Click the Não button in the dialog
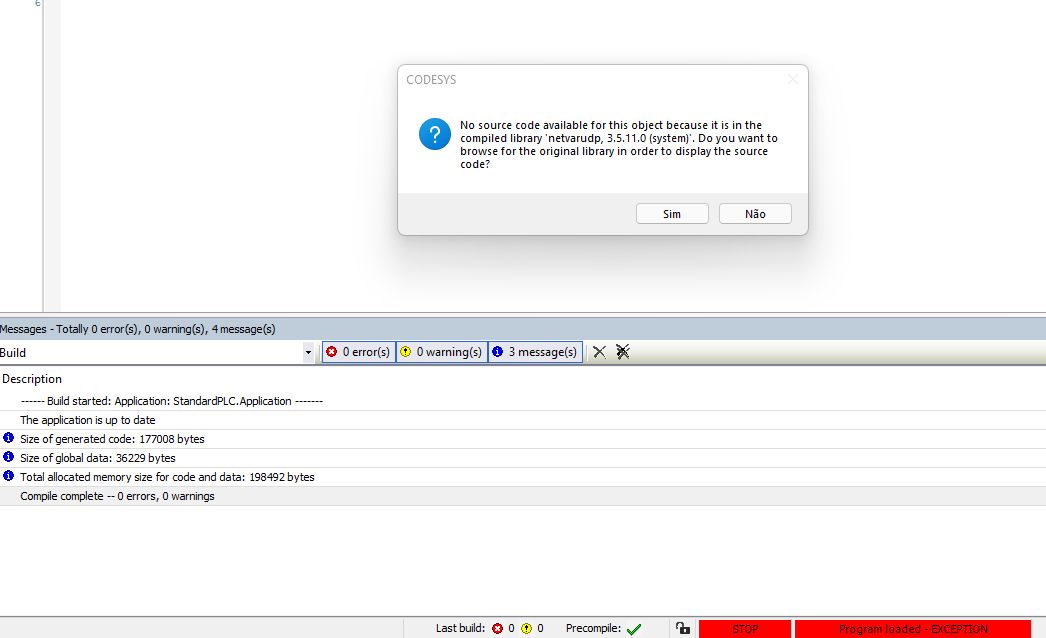 tap(755, 214)
